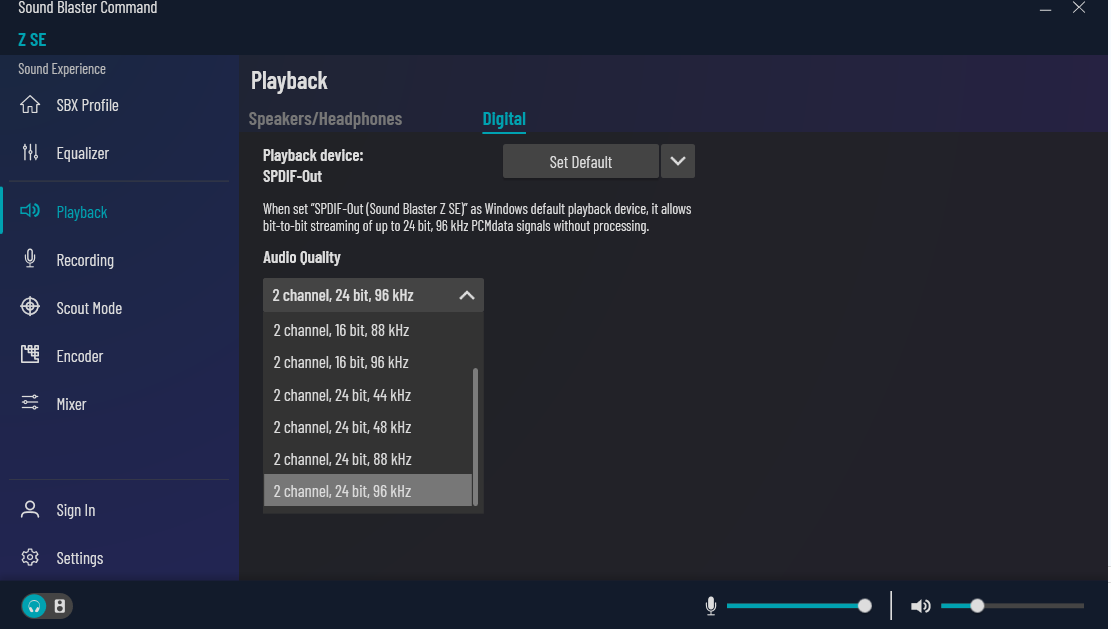
Task: Switch output to headphones
Action: (34, 606)
